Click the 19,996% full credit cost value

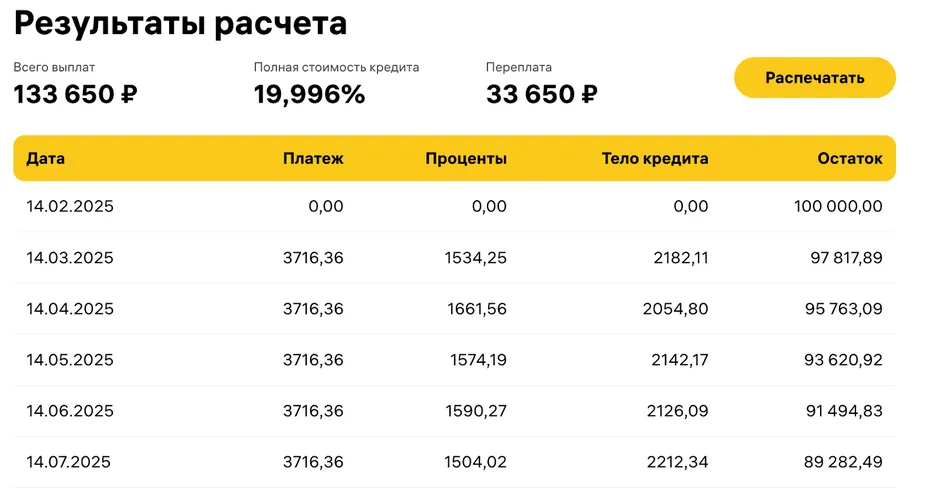(309, 95)
